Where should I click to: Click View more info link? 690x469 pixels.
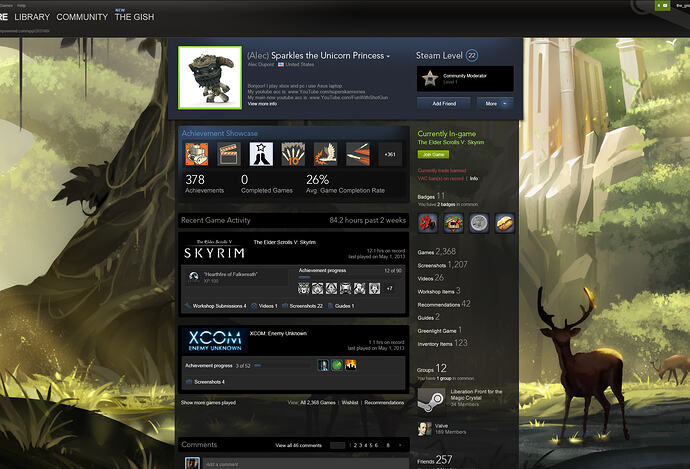point(262,104)
